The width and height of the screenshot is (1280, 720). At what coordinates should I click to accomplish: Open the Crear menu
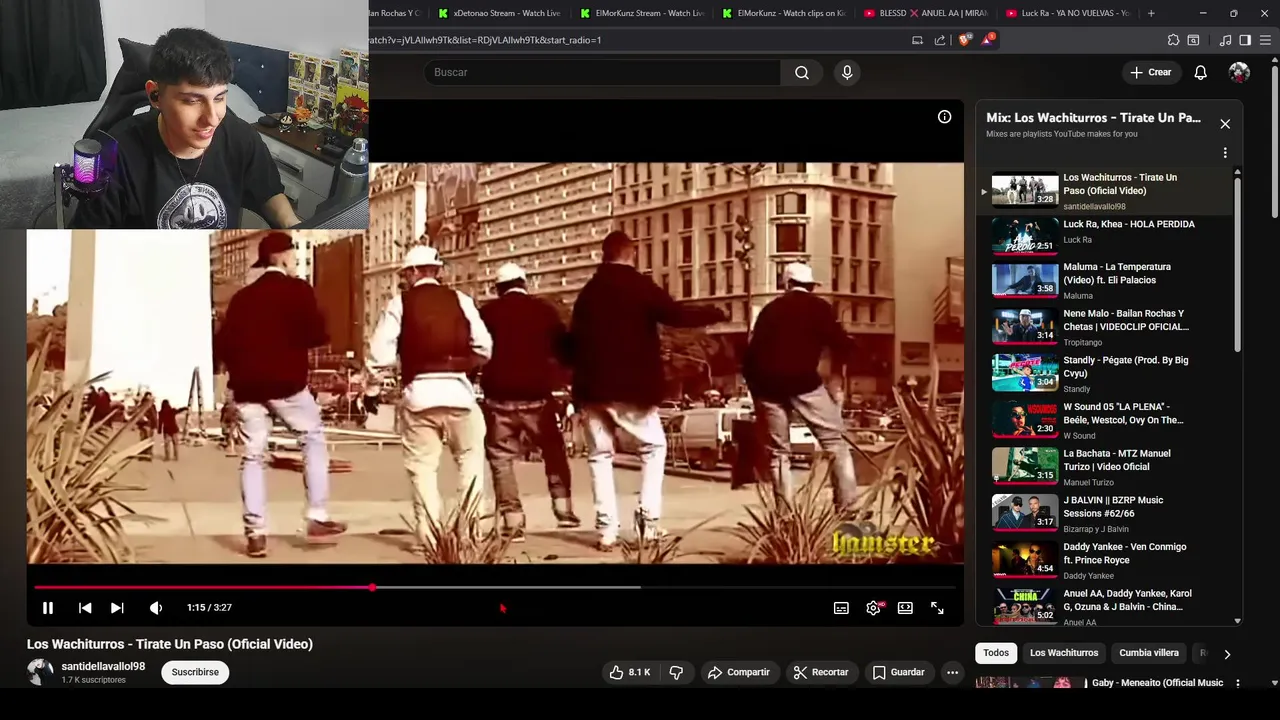1150,72
